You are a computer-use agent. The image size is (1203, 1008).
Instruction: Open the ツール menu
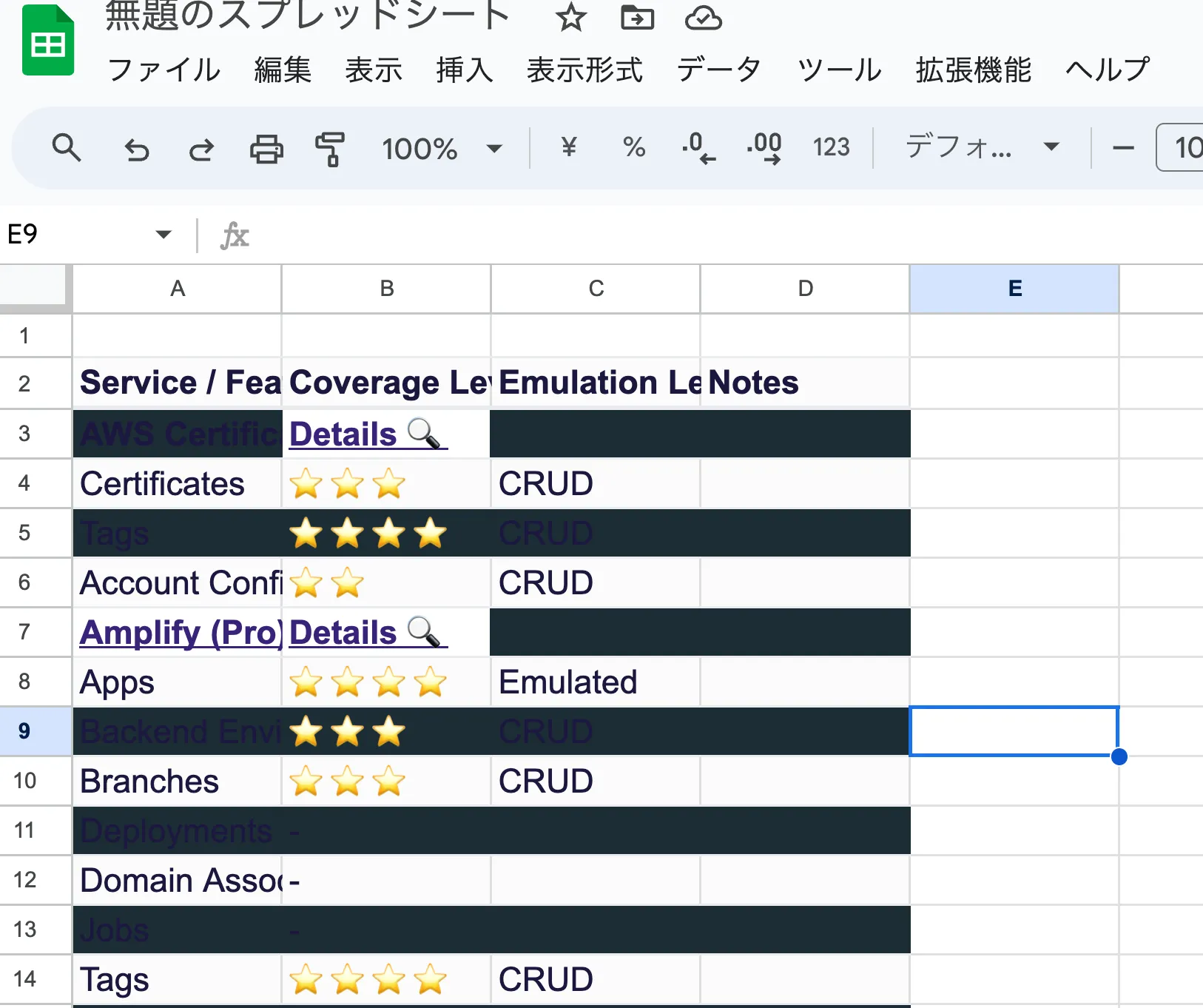click(839, 70)
